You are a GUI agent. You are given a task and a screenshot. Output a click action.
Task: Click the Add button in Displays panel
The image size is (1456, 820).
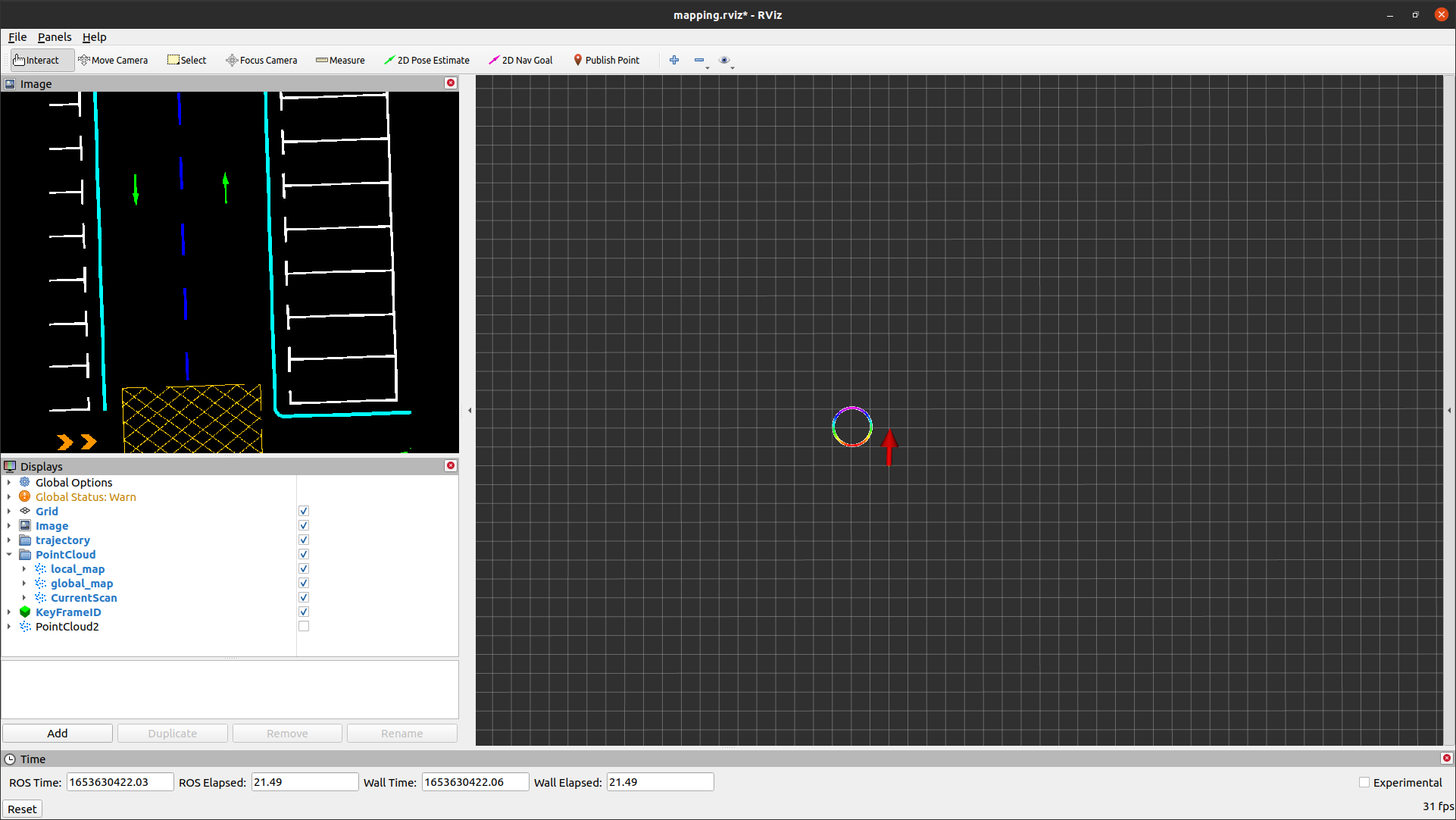point(57,733)
